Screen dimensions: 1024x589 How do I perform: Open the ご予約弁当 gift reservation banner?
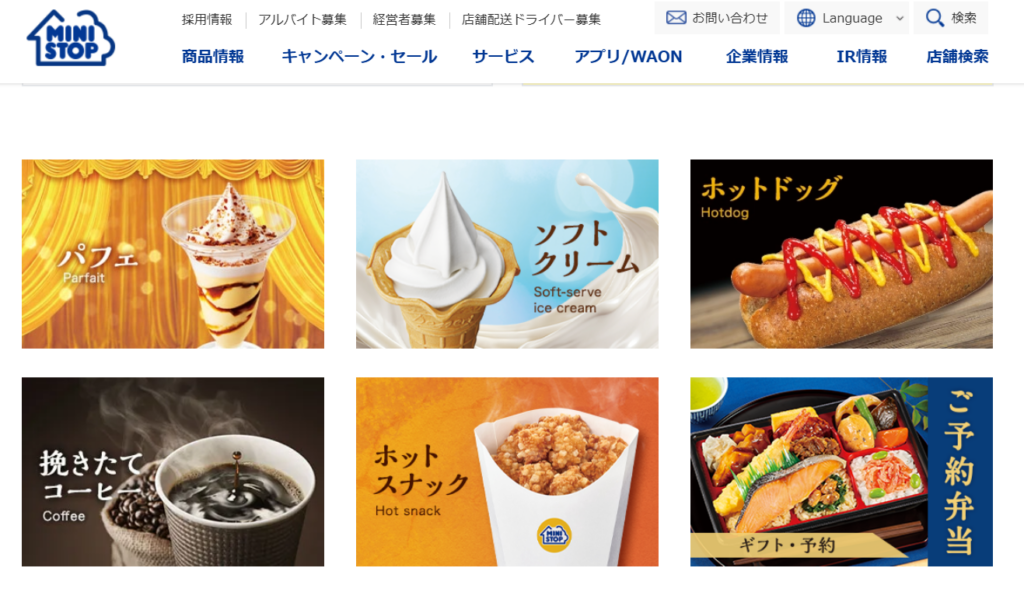(x=842, y=471)
